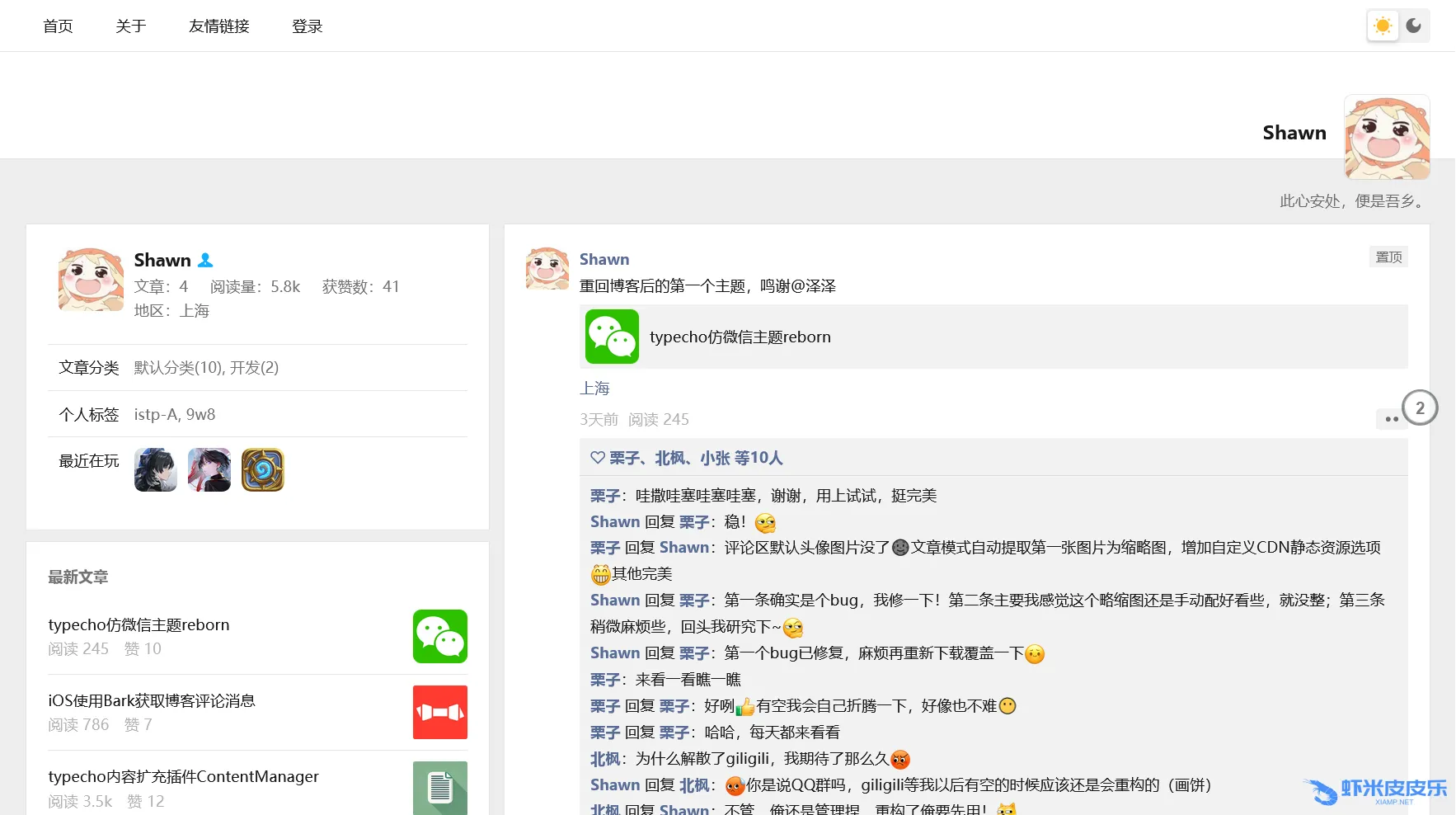Switch to light mode sun icon
Screen dimensions: 1456x815
pyautogui.click(x=1383, y=26)
